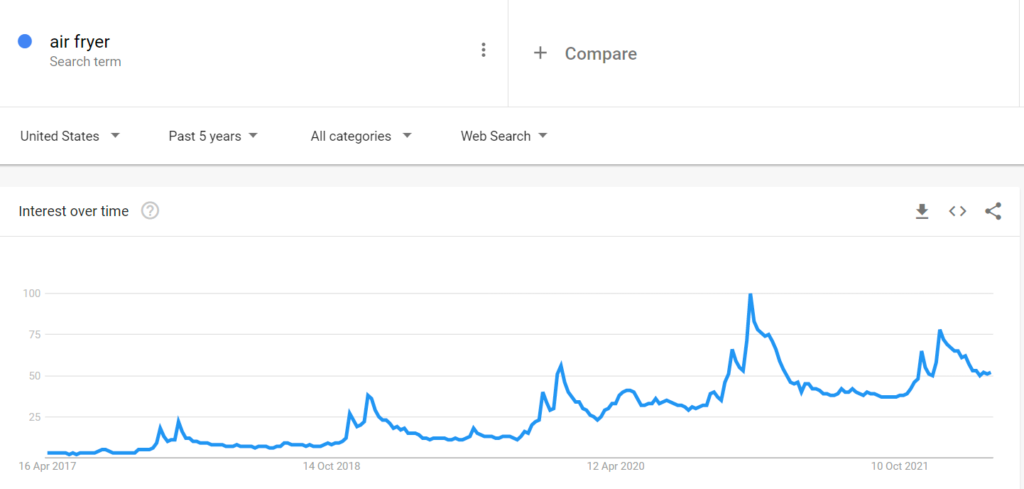Image resolution: width=1024 pixels, height=489 pixels.
Task: Open the three-dot menu for air fryer
Action: (x=483, y=50)
